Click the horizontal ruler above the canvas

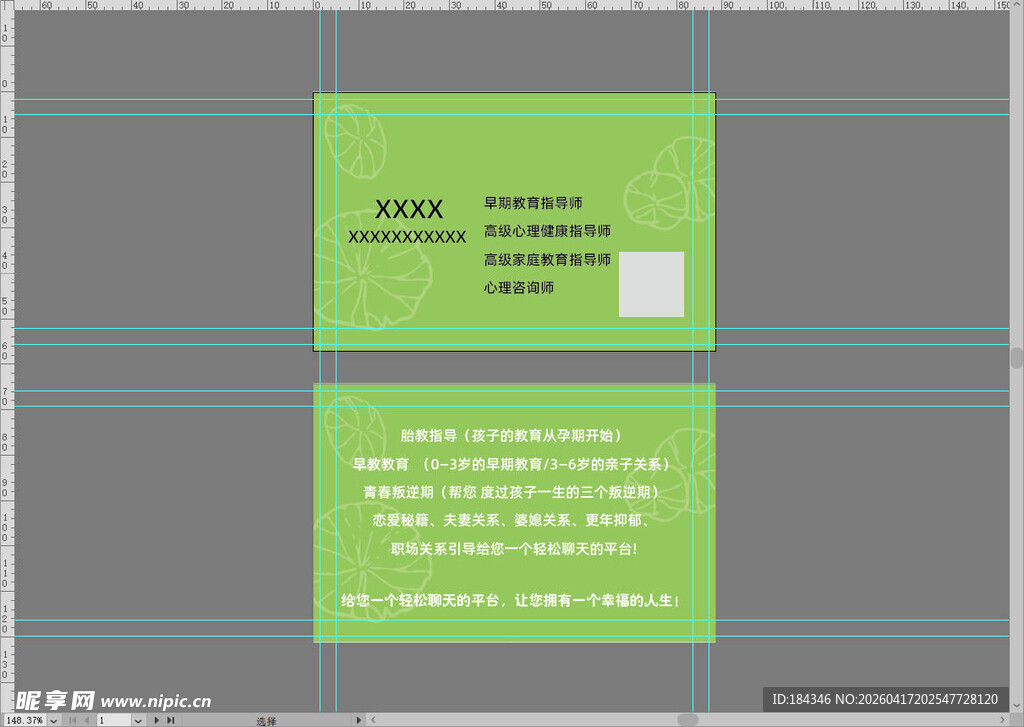click(500, 8)
